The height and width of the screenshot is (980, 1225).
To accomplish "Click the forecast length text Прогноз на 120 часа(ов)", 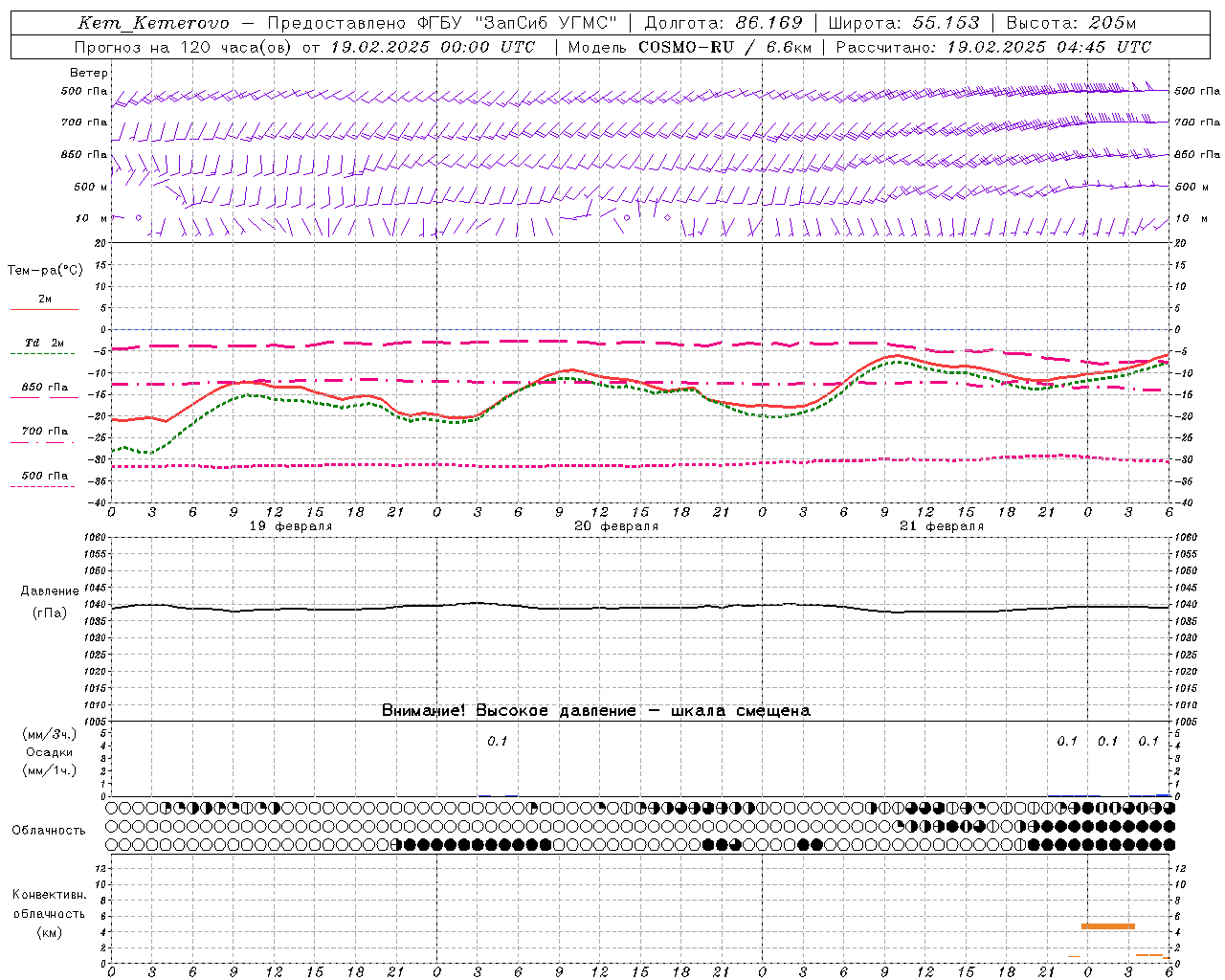I will tap(184, 47).
